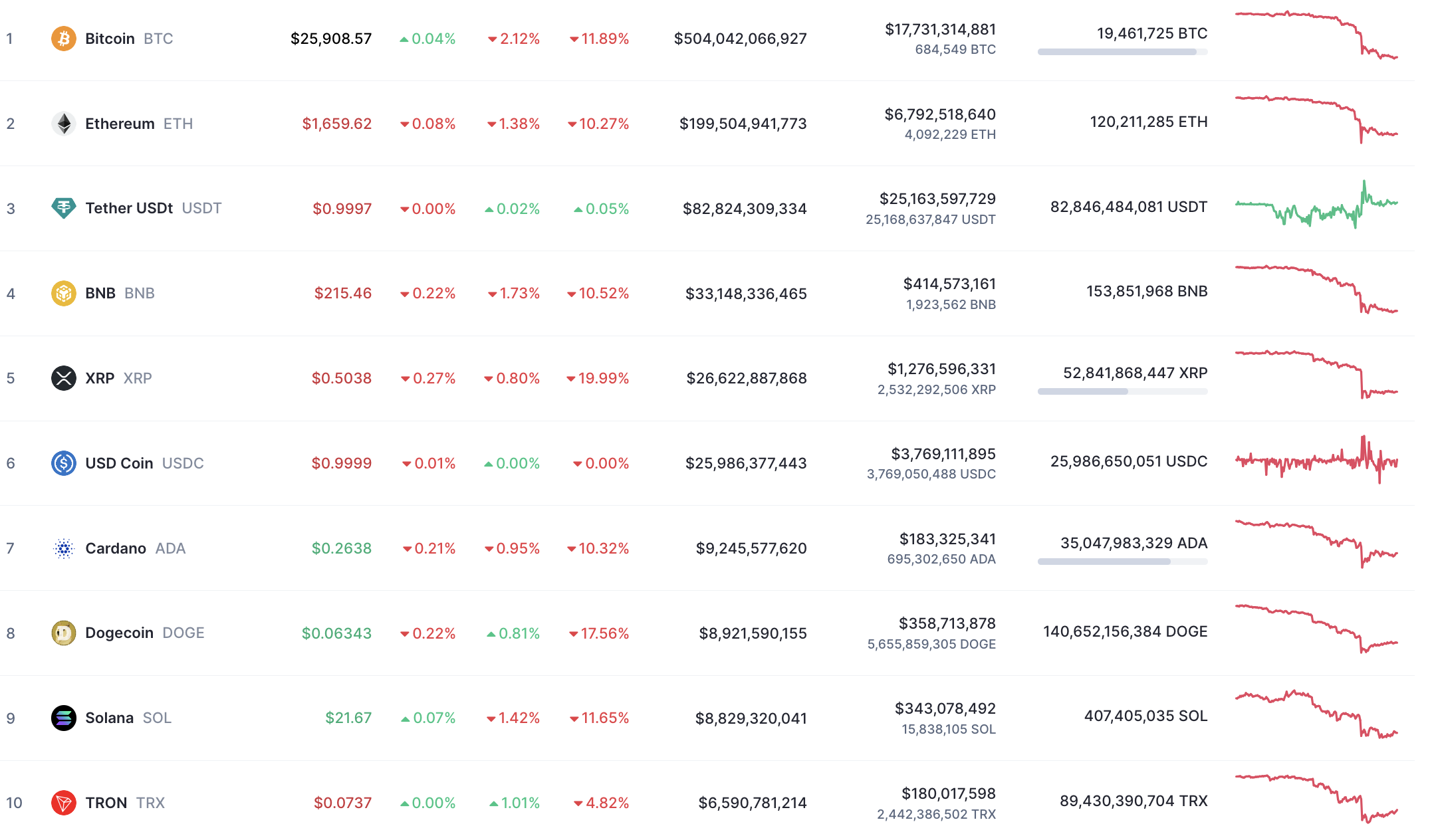Screen dimensions: 1436x840
Task: Click the XRP logo icon
Action: click(x=63, y=378)
